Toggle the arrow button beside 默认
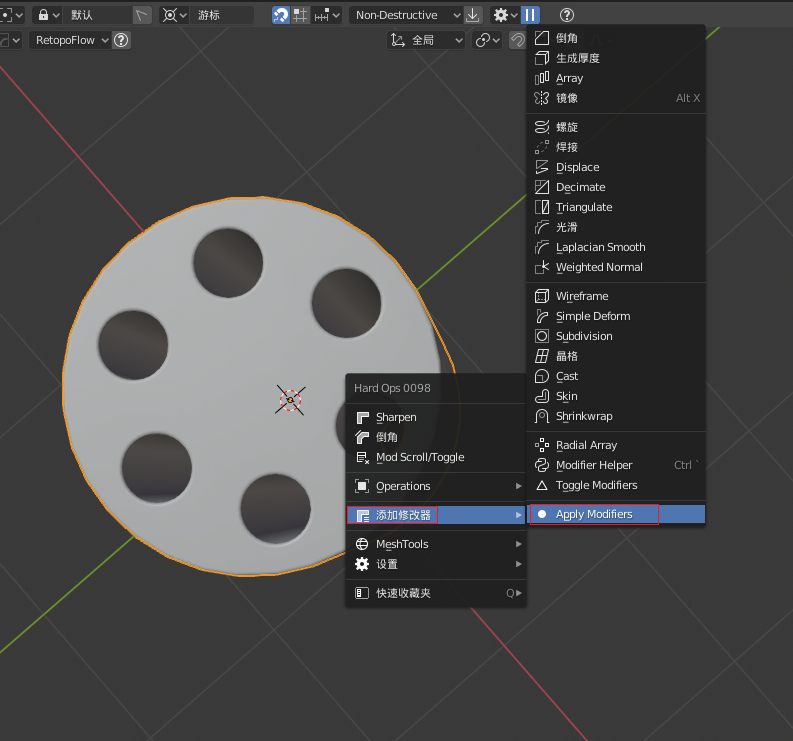This screenshot has height=741, width=793. (x=142, y=15)
